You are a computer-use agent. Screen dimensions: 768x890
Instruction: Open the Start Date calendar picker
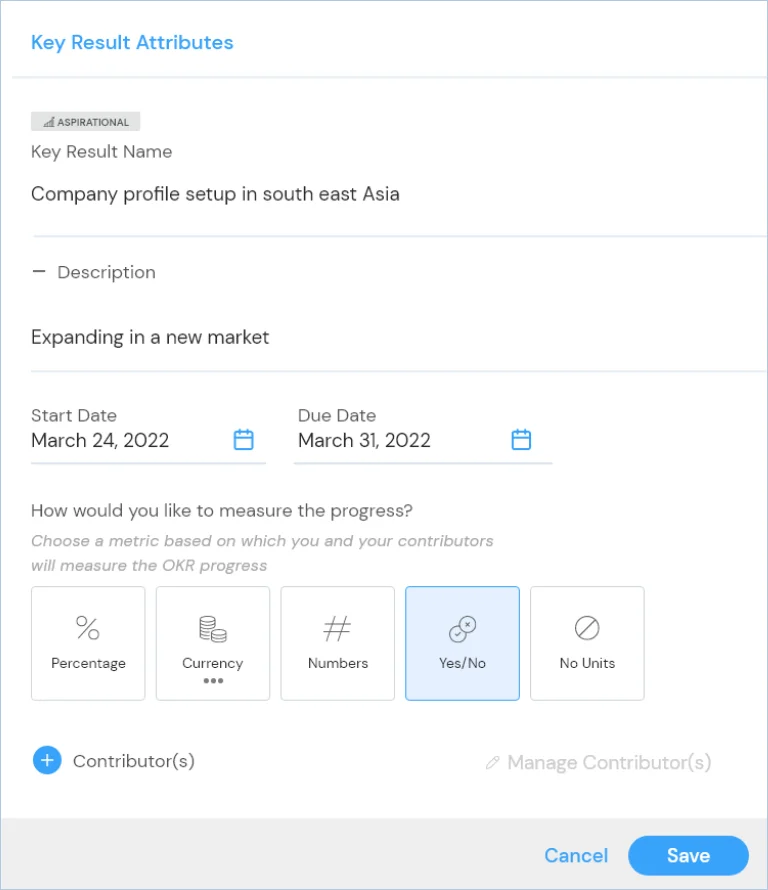point(244,440)
